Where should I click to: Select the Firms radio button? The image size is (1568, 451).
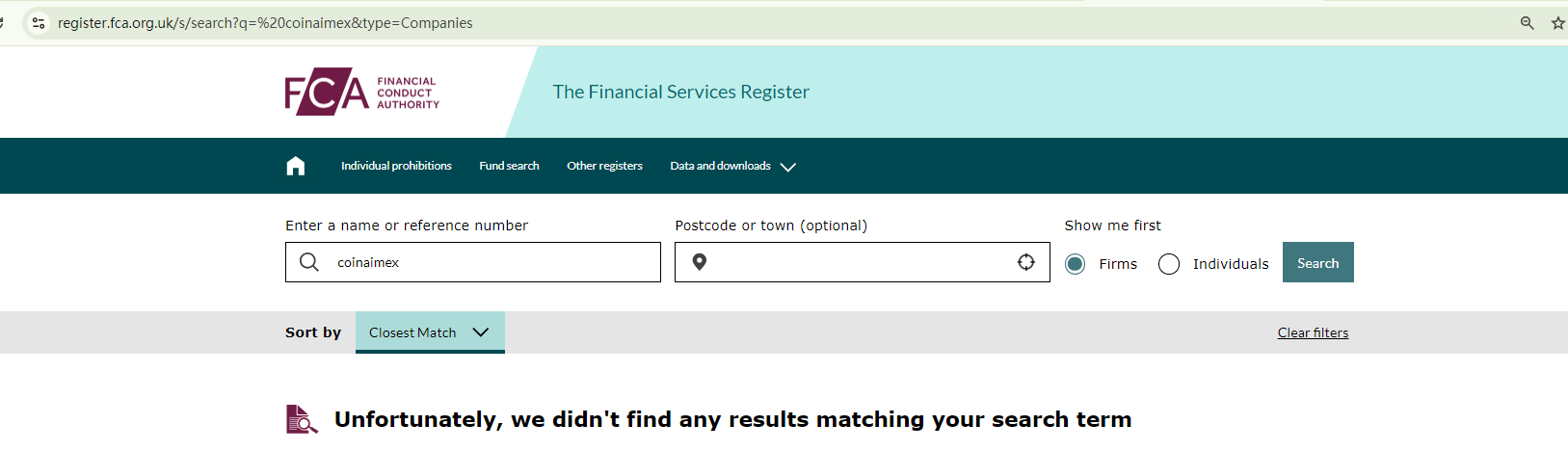(x=1076, y=264)
